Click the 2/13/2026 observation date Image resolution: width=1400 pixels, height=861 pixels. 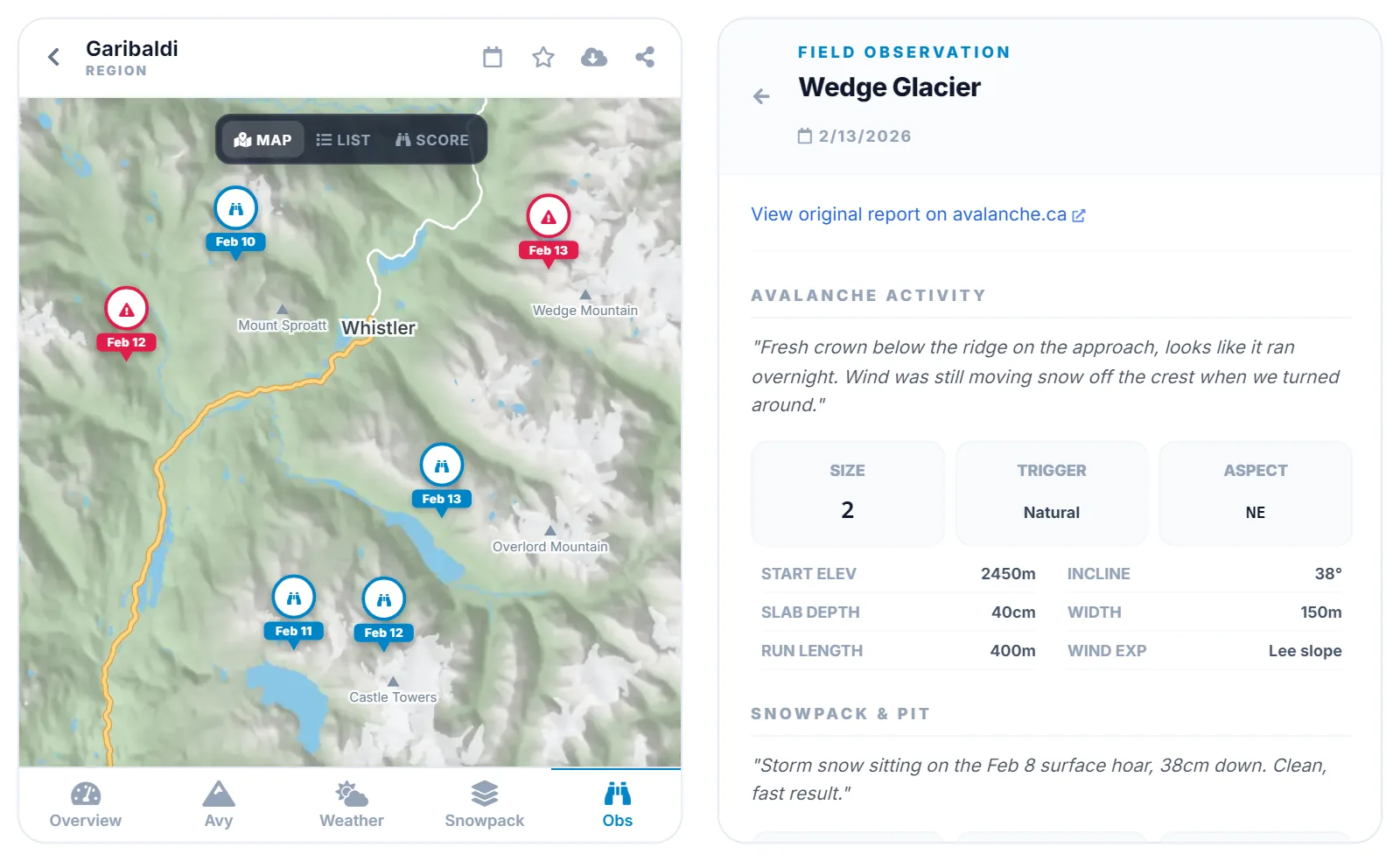[855, 136]
